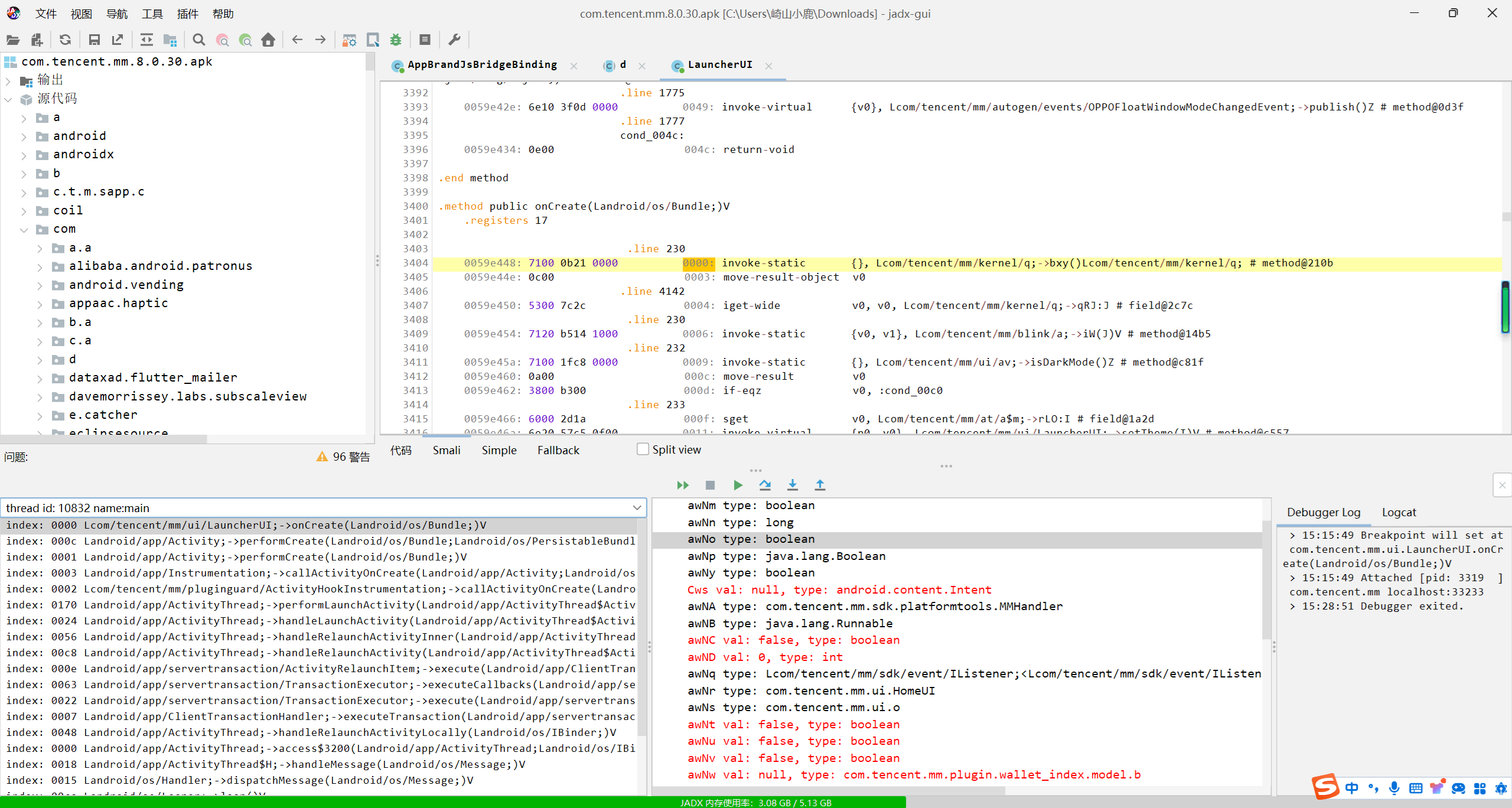Open a file with the folder icon
The width and height of the screenshot is (1512, 808).
pyautogui.click(x=13, y=40)
